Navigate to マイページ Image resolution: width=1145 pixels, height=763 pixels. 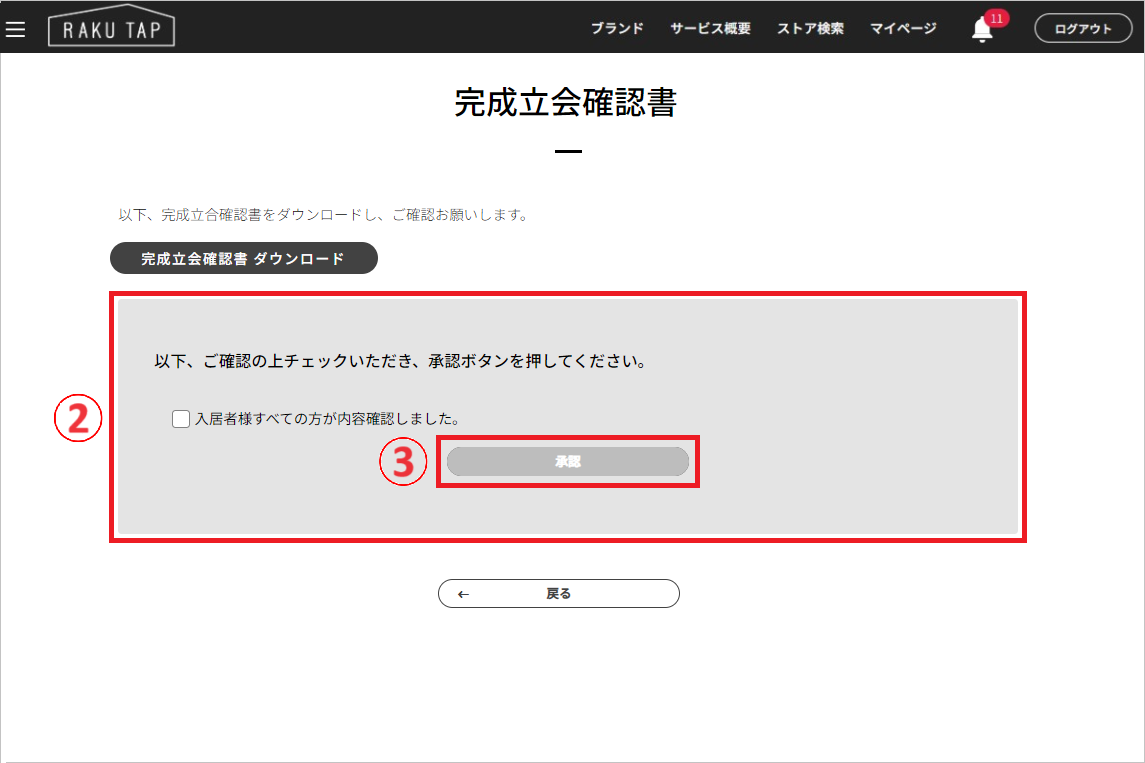pyautogui.click(x=903, y=28)
